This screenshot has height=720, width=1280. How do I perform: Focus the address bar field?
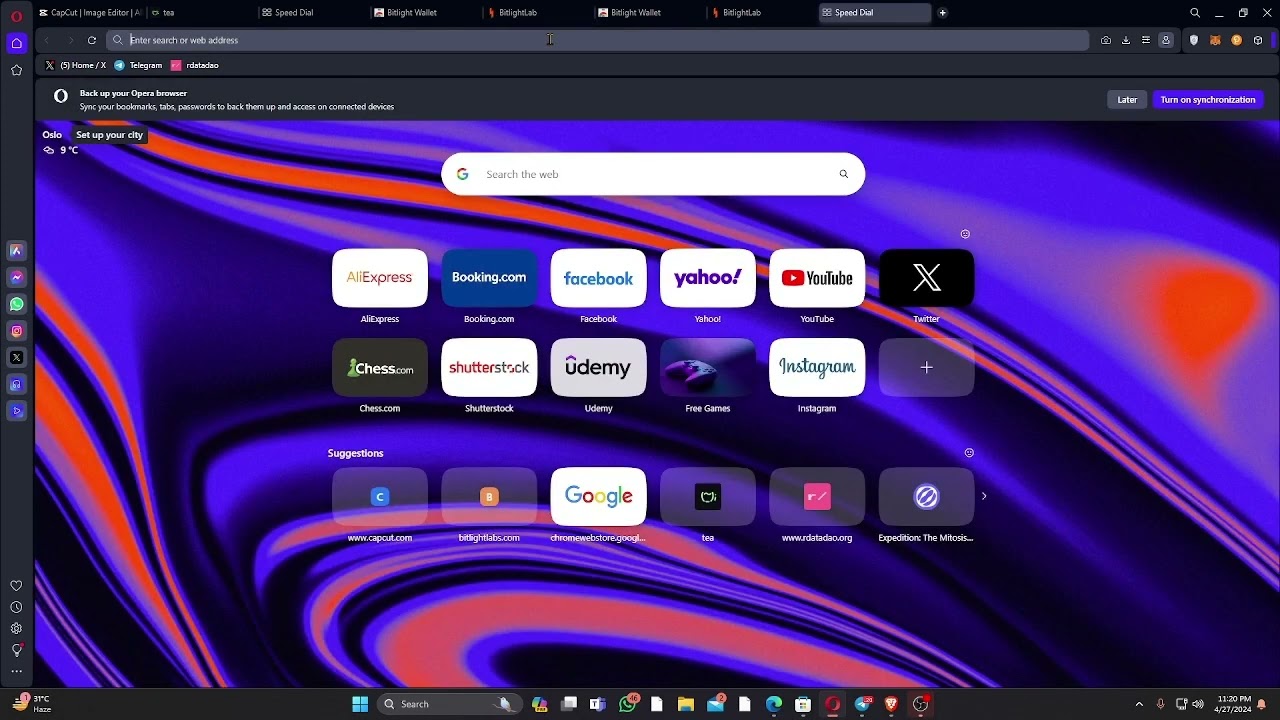597,40
